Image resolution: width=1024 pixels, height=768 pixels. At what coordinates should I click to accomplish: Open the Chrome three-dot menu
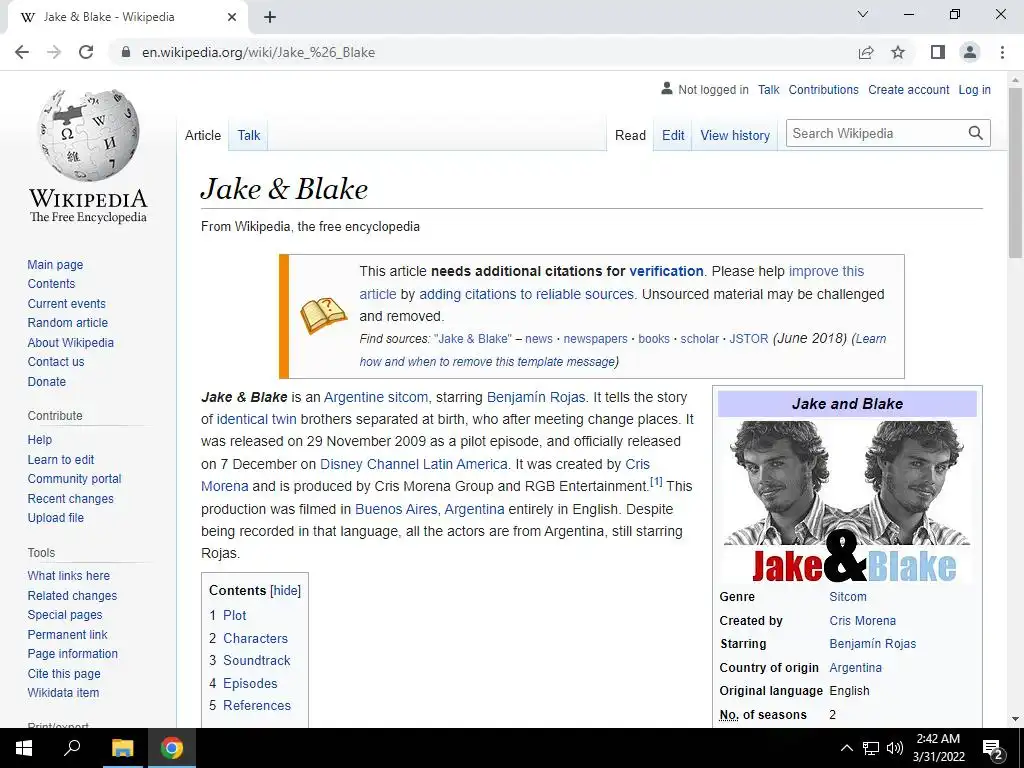tap(1002, 52)
